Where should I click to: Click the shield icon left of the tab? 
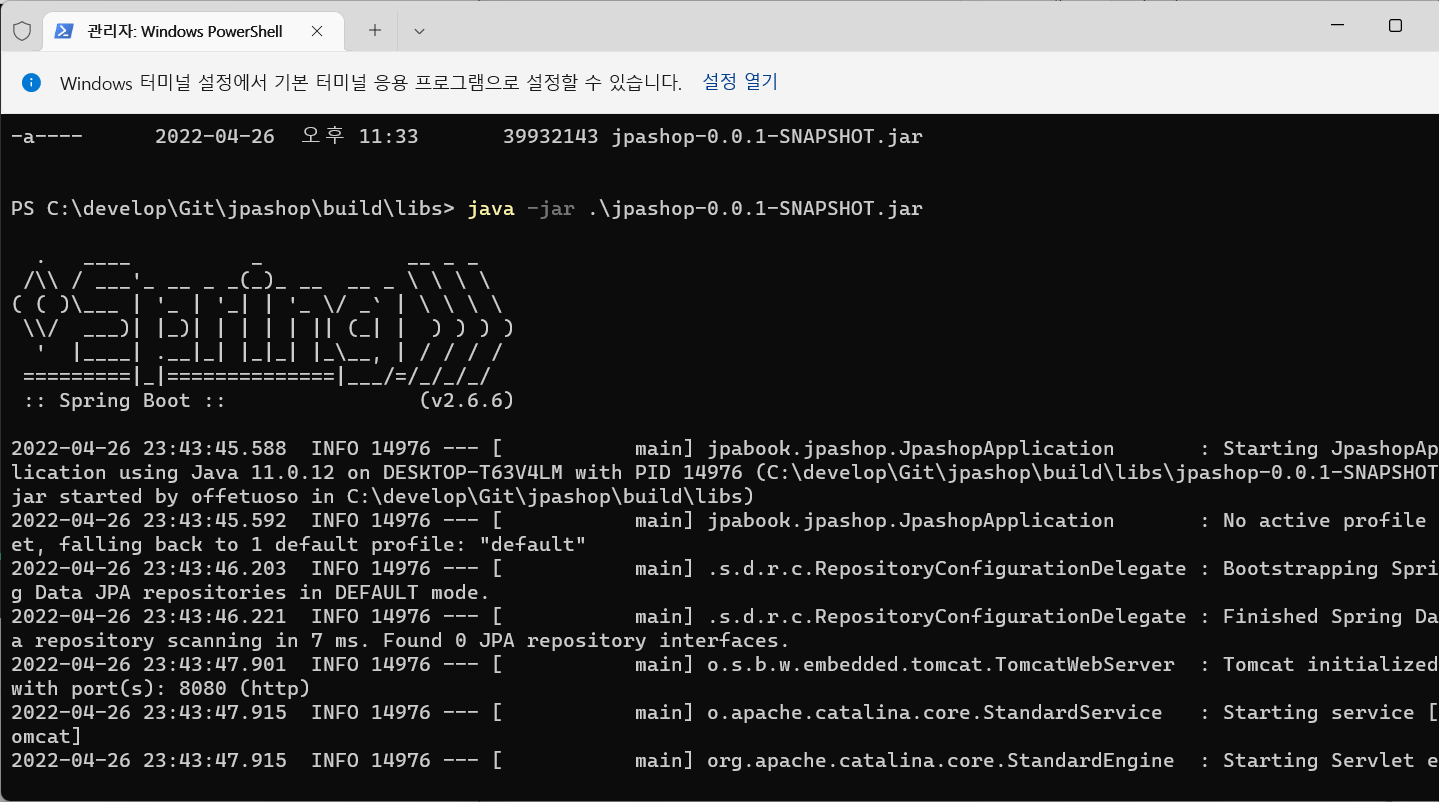click(x=21, y=31)
